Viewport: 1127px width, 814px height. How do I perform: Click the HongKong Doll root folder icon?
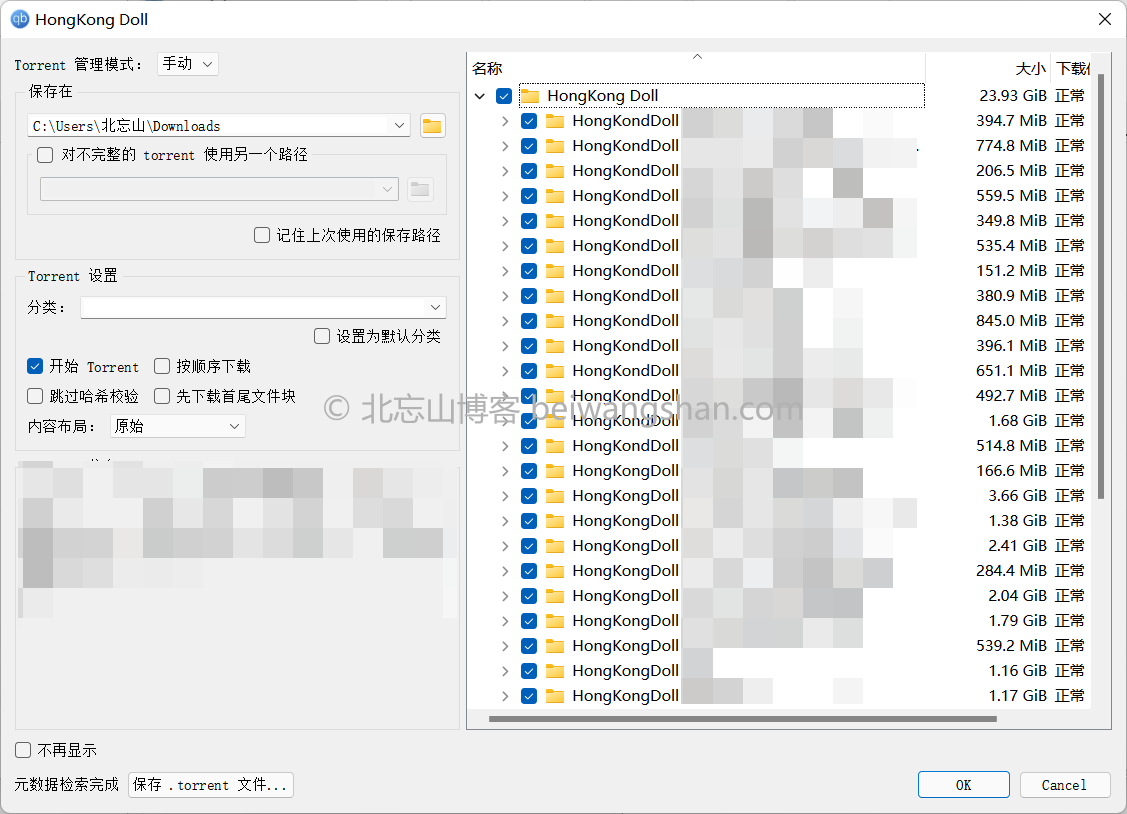point(530,96)
